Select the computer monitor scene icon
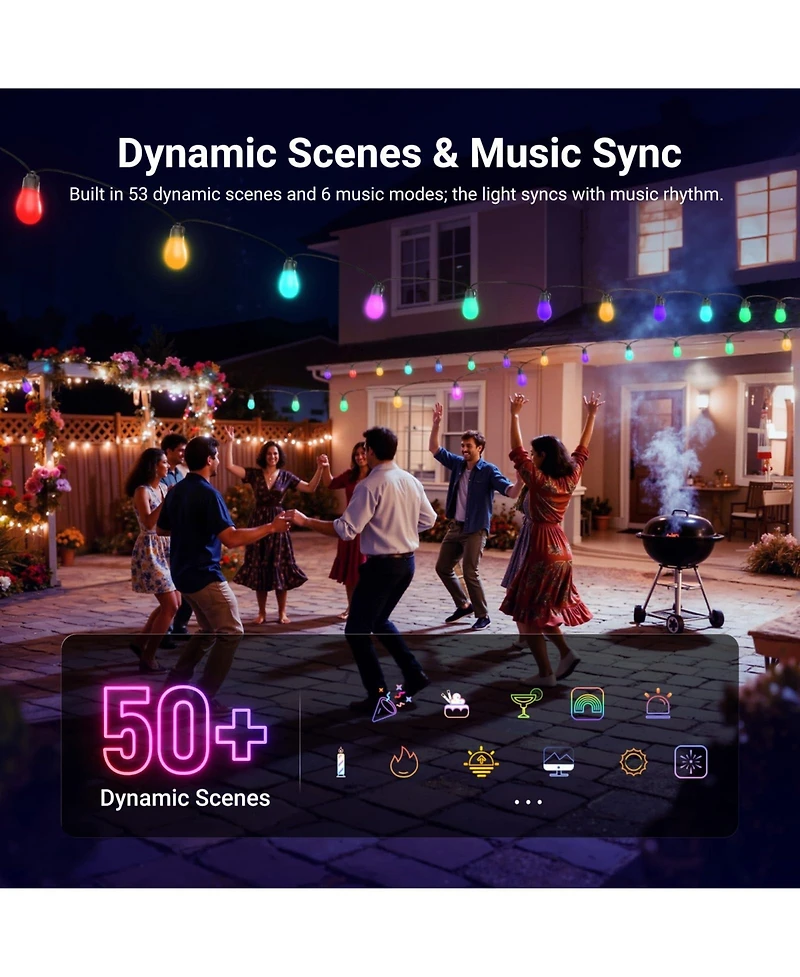This screenshot has width=800, height=977. 558,761
